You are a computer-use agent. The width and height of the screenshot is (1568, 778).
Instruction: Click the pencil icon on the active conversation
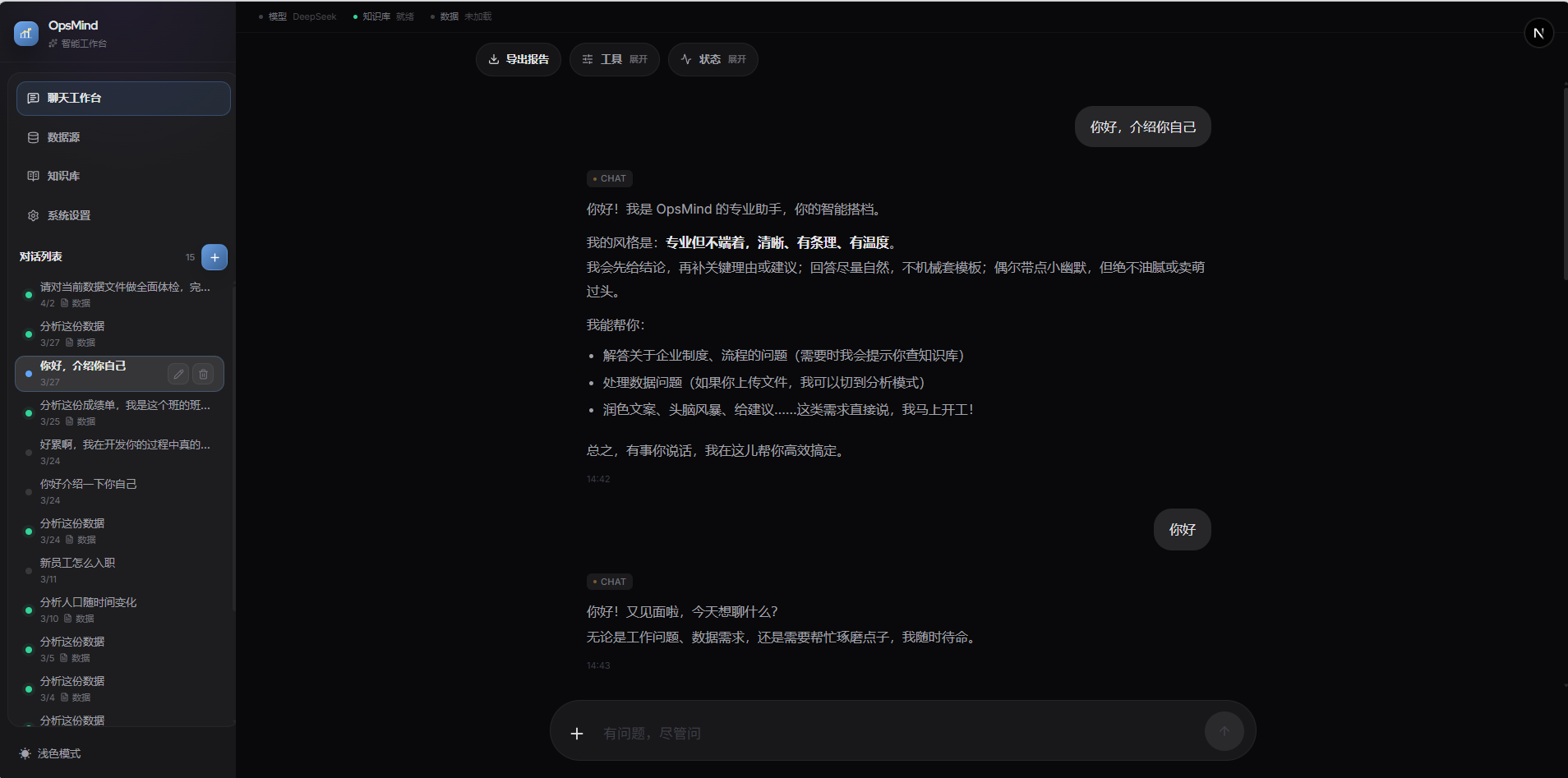point(178,374)
